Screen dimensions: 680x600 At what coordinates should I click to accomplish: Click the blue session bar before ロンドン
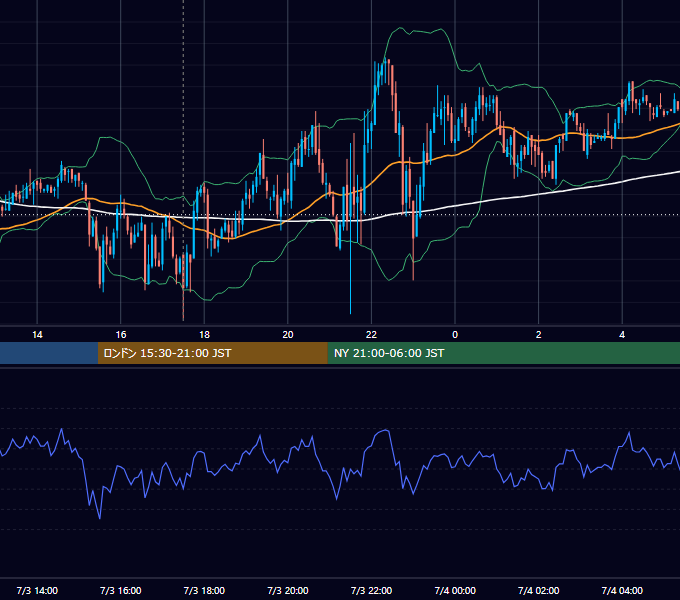(49, 353)
